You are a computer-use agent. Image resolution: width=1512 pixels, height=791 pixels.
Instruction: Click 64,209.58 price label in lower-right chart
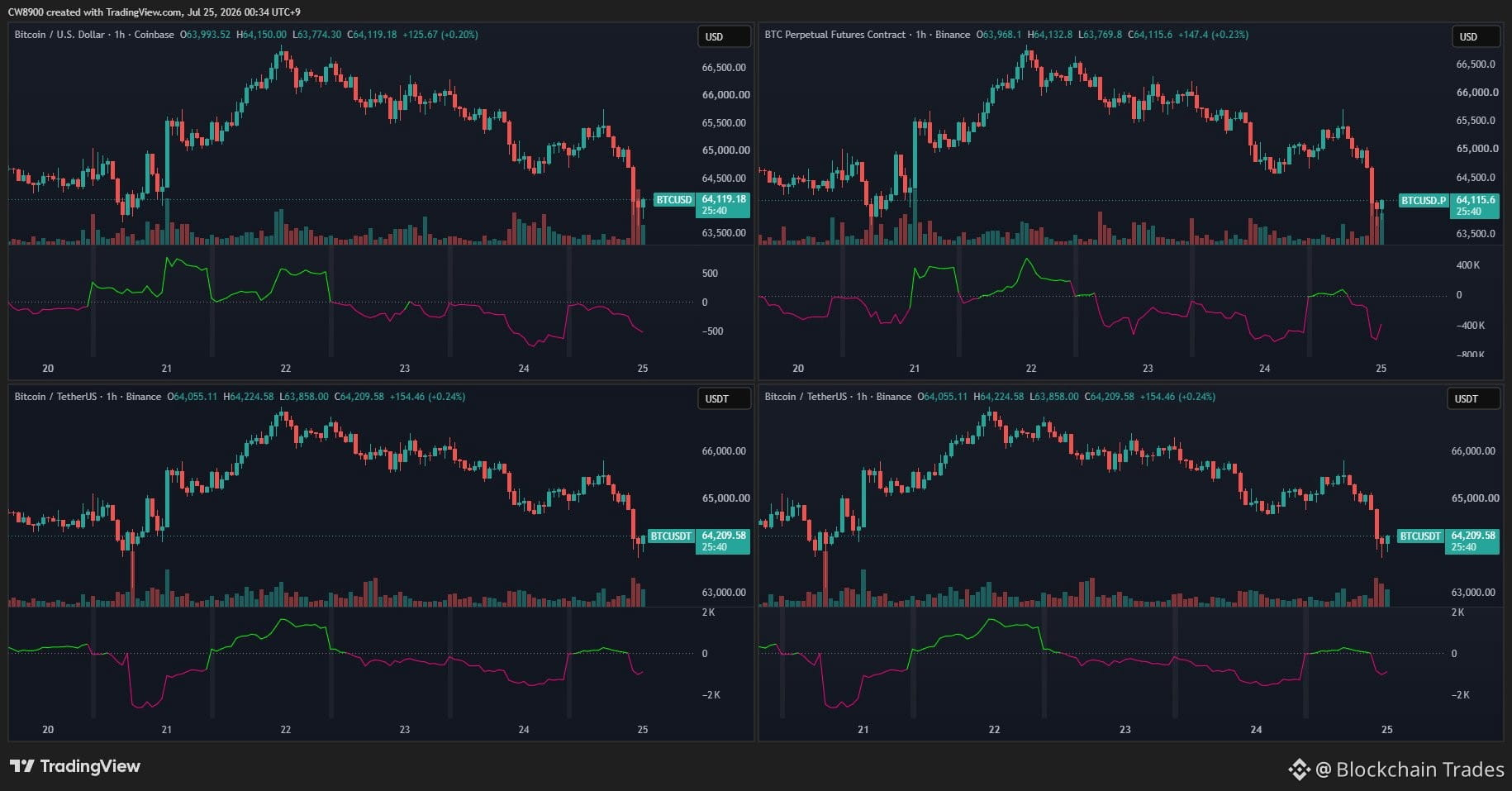pyautogui.click(x=1473, y=536)
